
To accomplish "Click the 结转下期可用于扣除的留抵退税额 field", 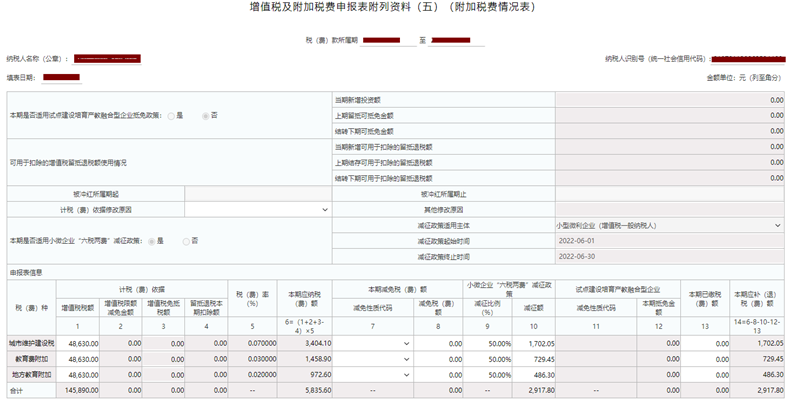I will (670, 178).
